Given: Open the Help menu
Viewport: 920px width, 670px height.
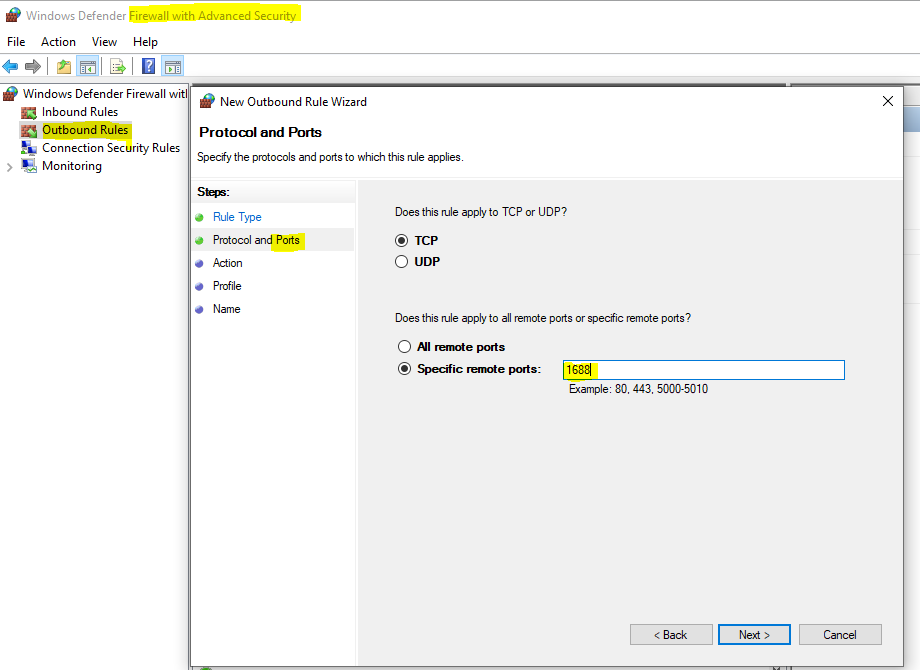Looking at the screenshot, I should 145,42.
